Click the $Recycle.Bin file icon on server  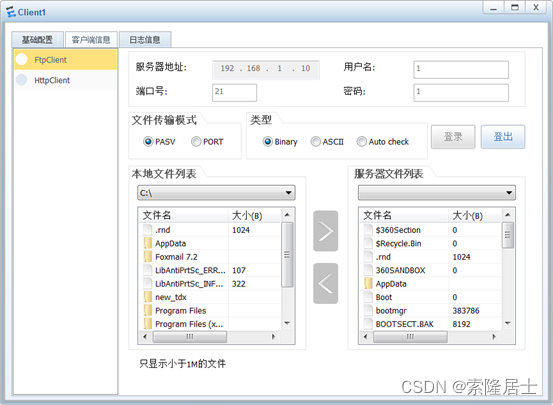[x=368, y=243]
